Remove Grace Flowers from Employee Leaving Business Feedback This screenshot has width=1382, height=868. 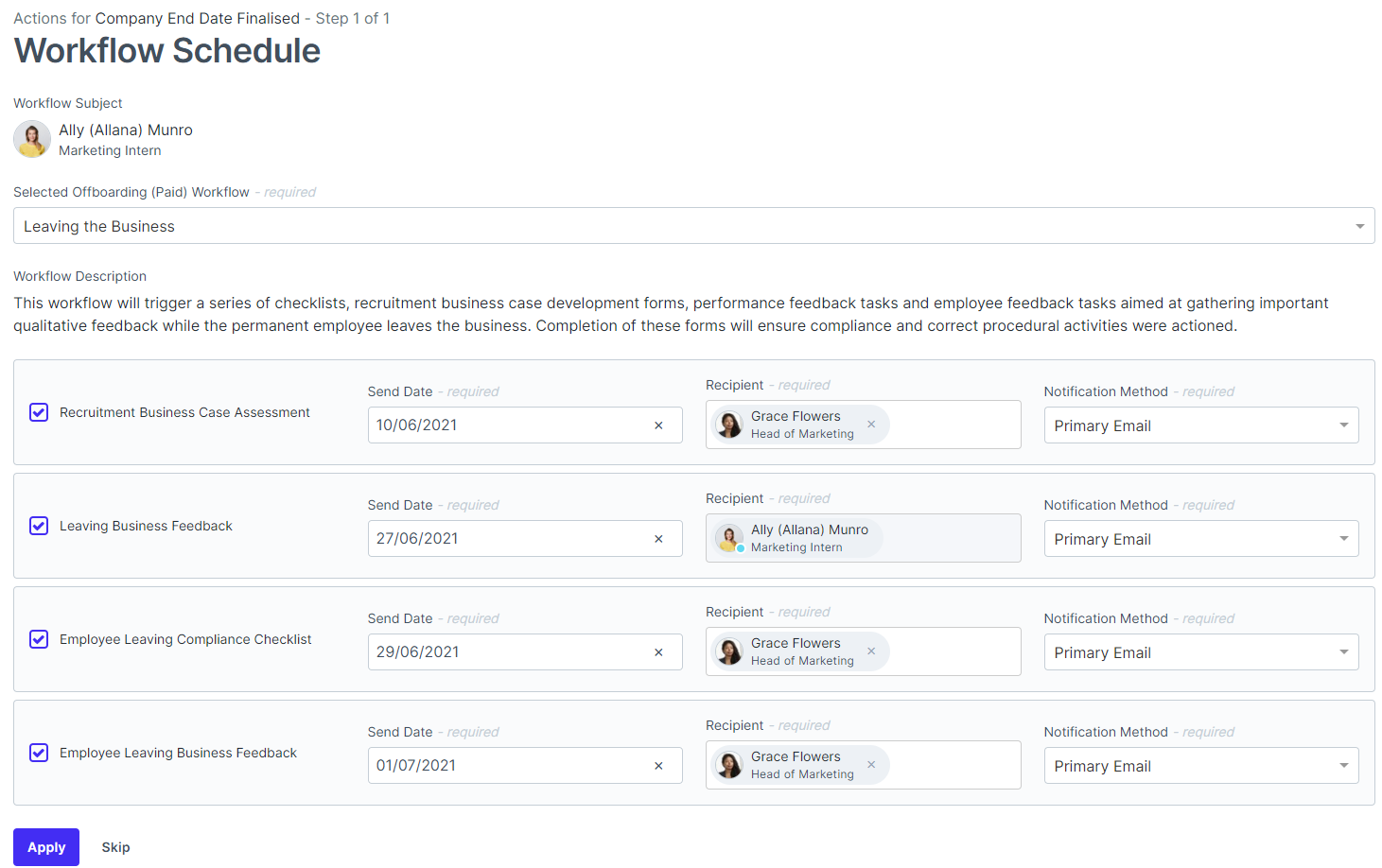[871, 765]
